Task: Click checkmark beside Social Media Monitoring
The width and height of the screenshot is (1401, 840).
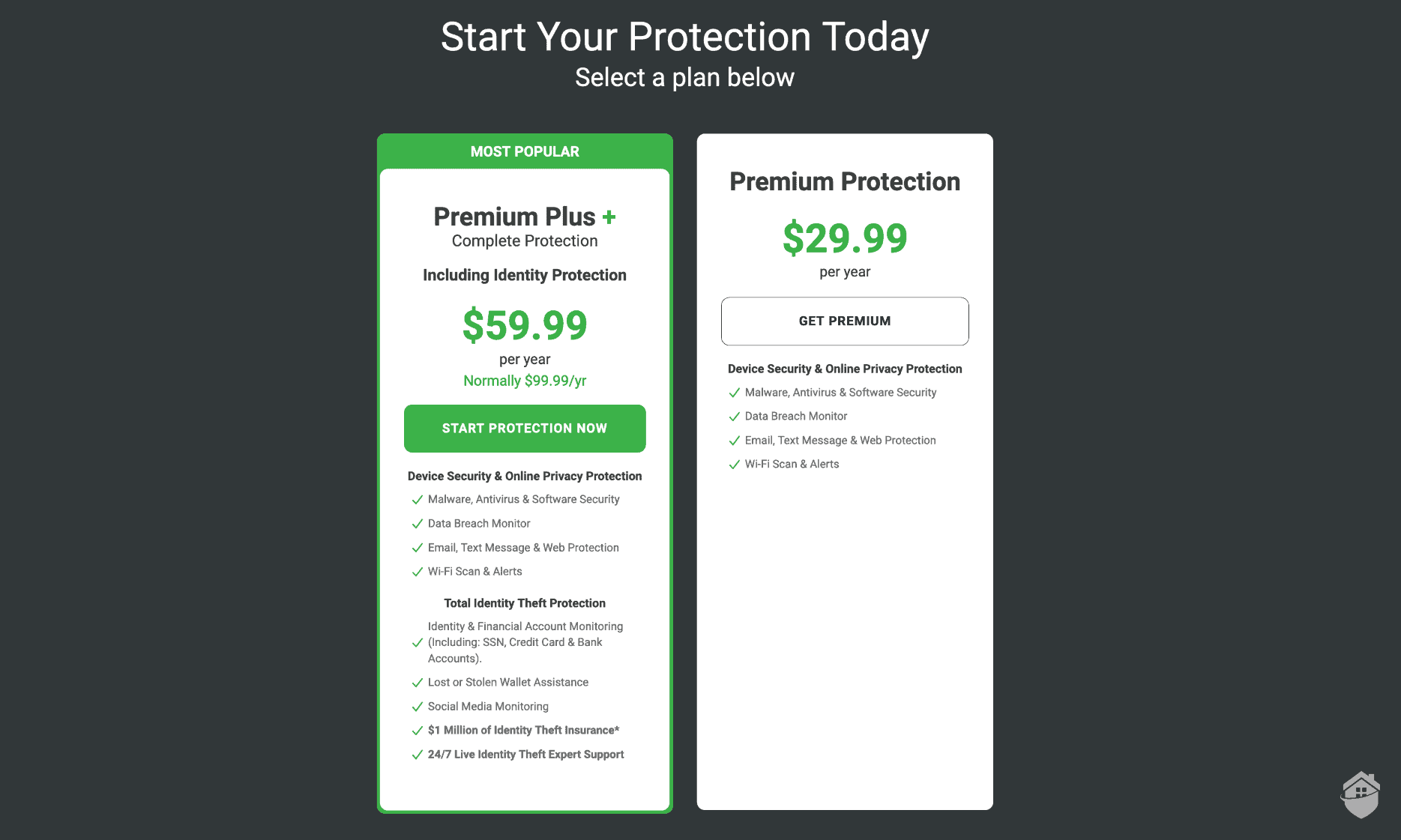Action: pos(418,707)
